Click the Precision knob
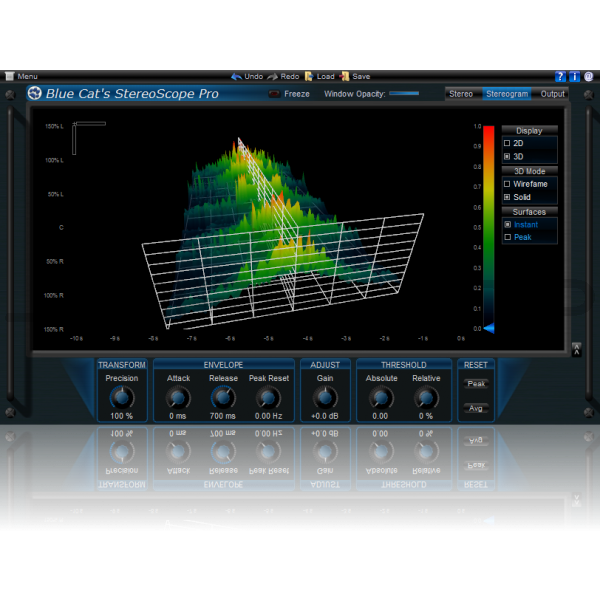The width and height of the screenshot is (600, 600). [x=121, y=397]
